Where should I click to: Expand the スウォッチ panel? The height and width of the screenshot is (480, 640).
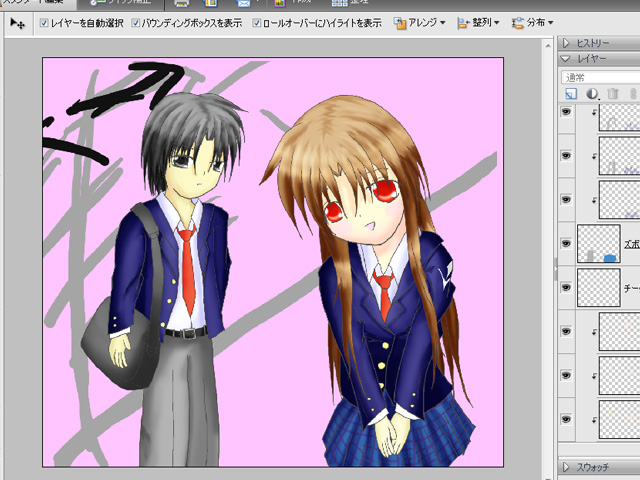click(566, 467)
